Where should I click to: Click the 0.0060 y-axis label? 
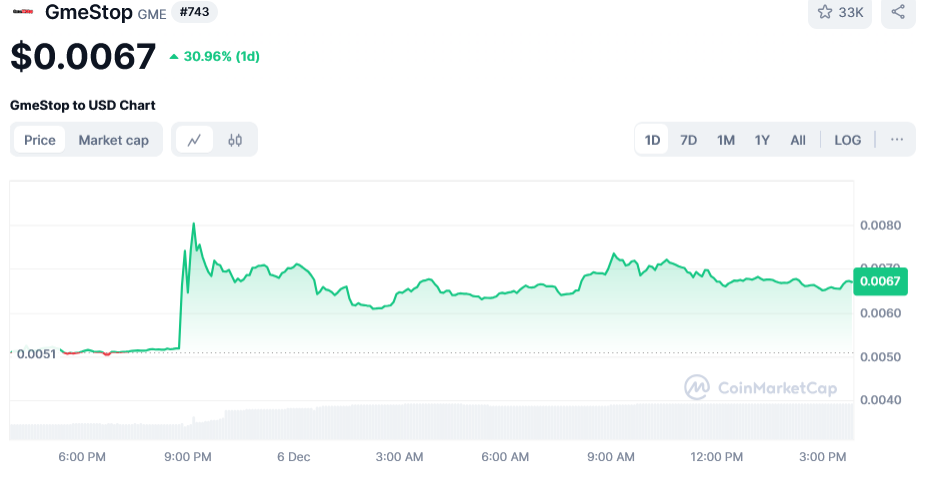pyautogui.click(x=881, y=313)
